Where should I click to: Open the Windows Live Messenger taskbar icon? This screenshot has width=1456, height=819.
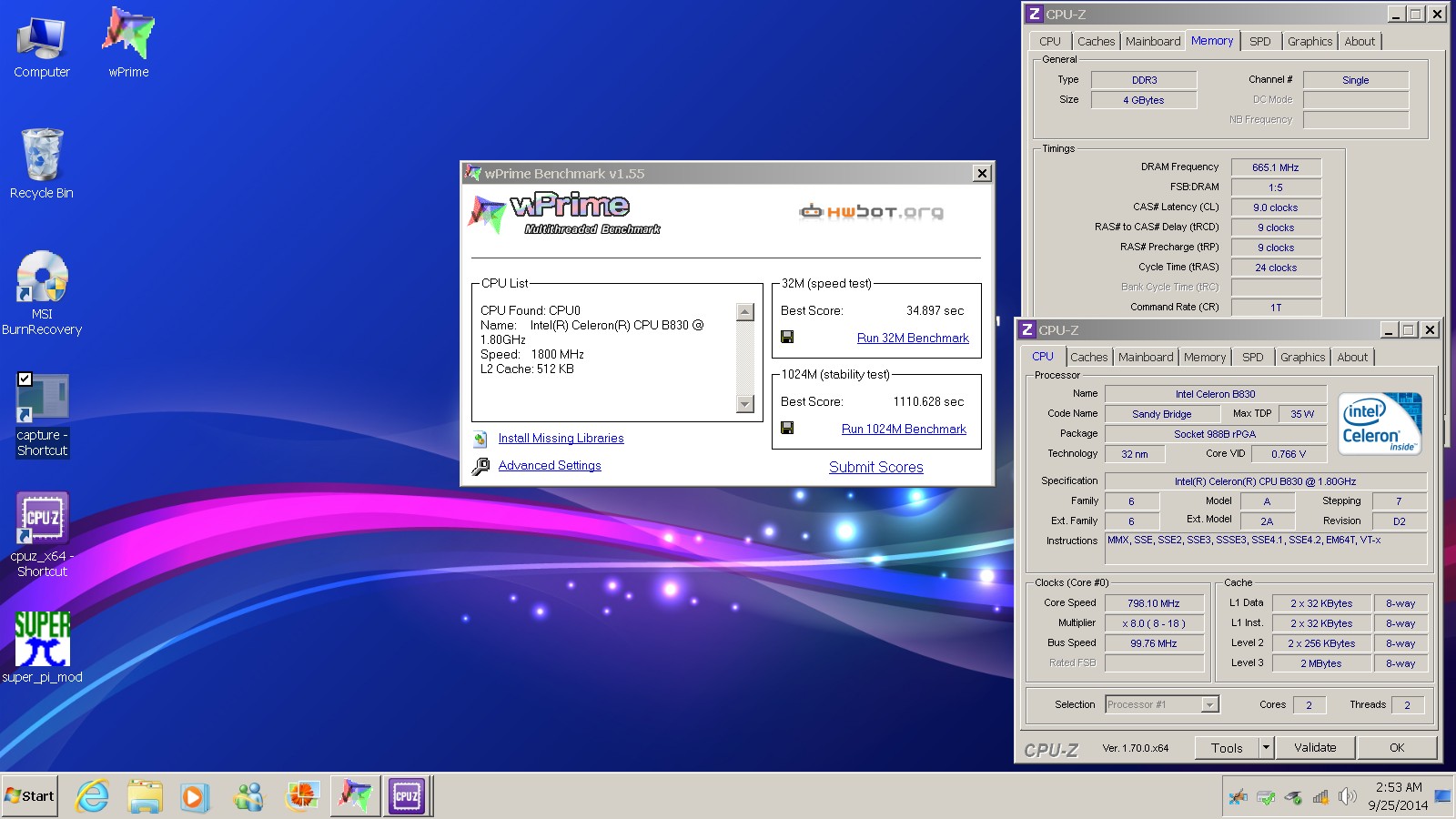tap(248, 796)
